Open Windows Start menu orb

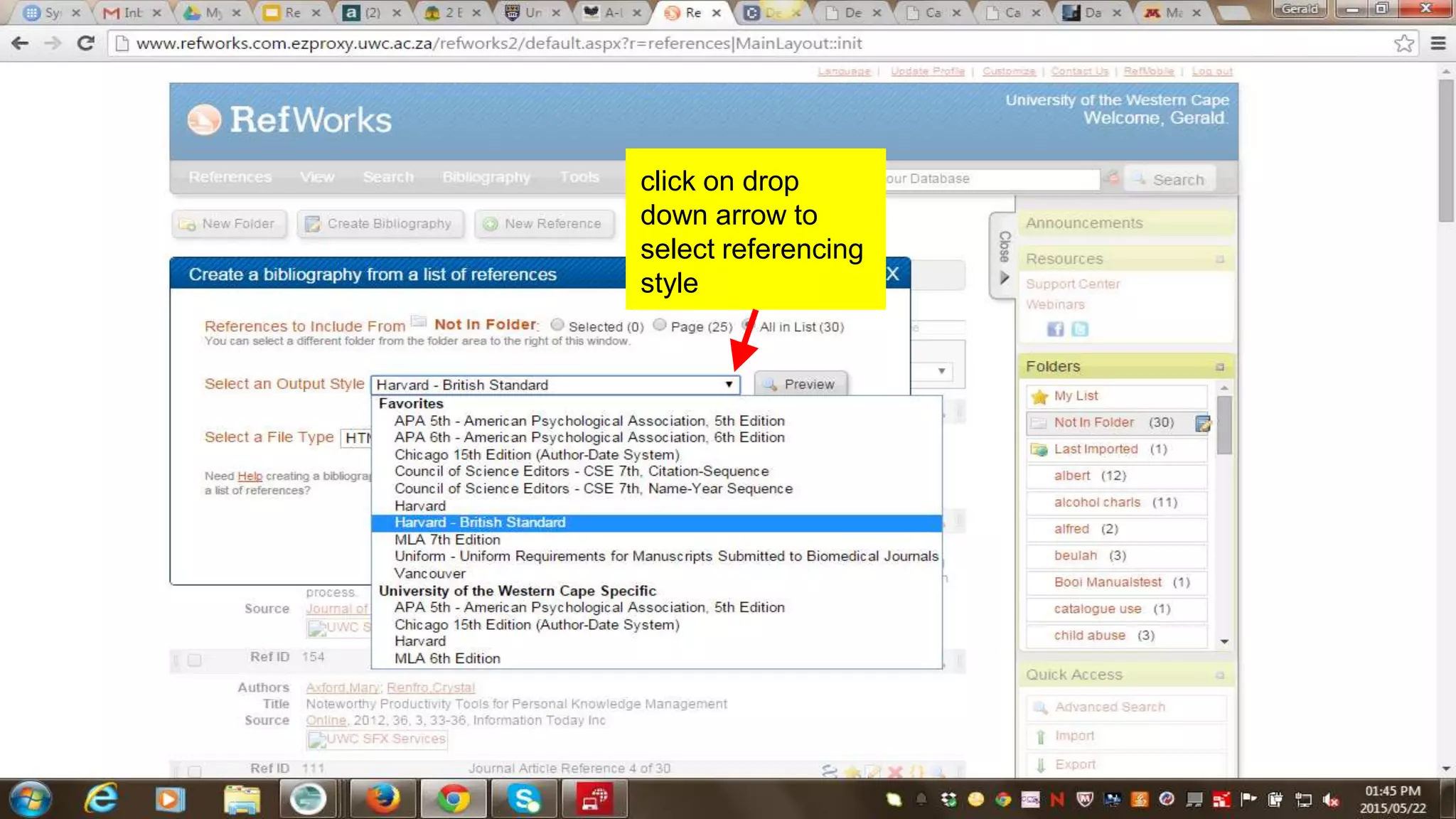pos(31,799)
